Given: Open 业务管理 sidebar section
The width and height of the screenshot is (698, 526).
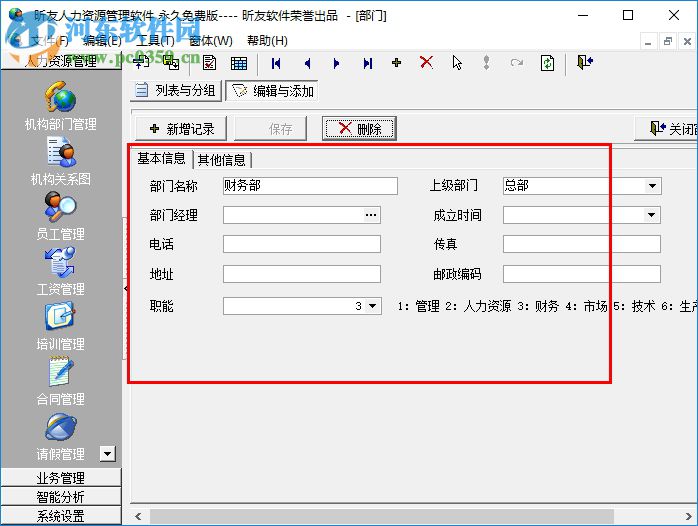Looking at the screenshot, I should (61, 477).
